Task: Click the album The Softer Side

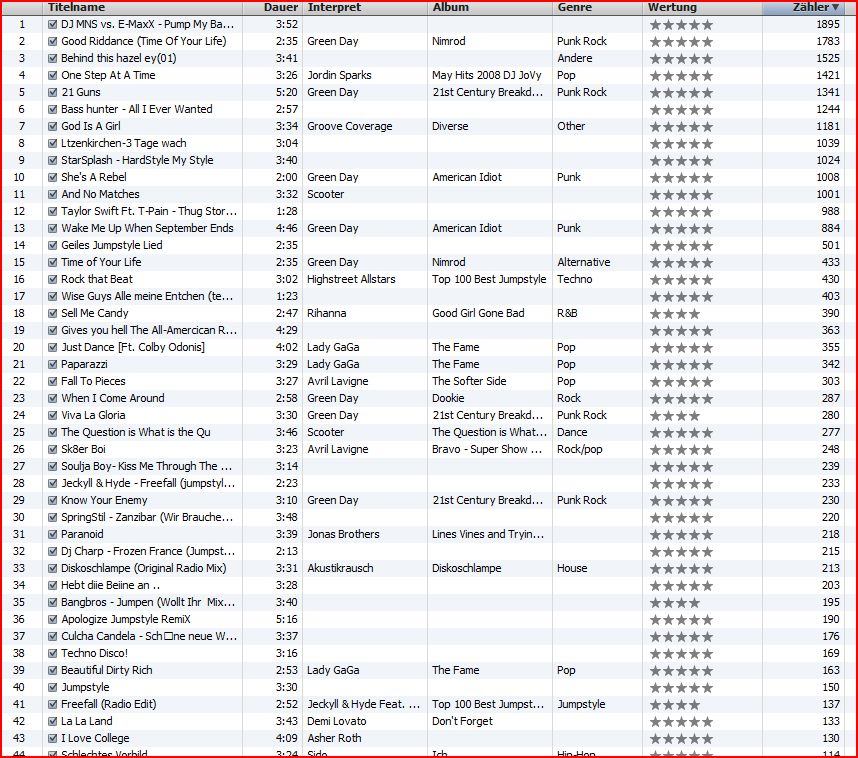Action: click(x=469, y=381)
